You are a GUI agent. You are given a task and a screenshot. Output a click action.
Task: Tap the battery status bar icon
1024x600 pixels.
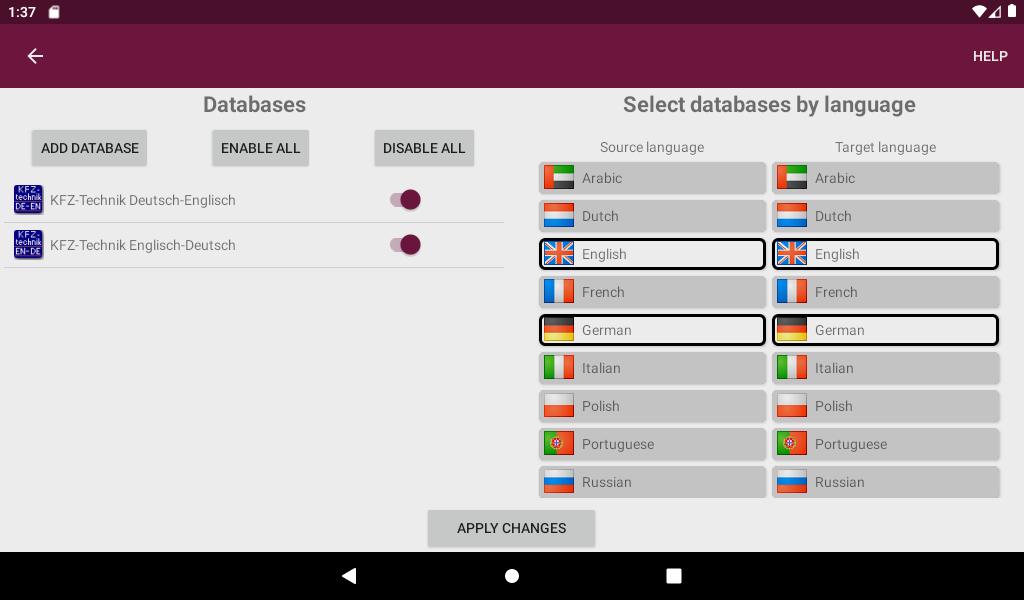click(1012, 12)
